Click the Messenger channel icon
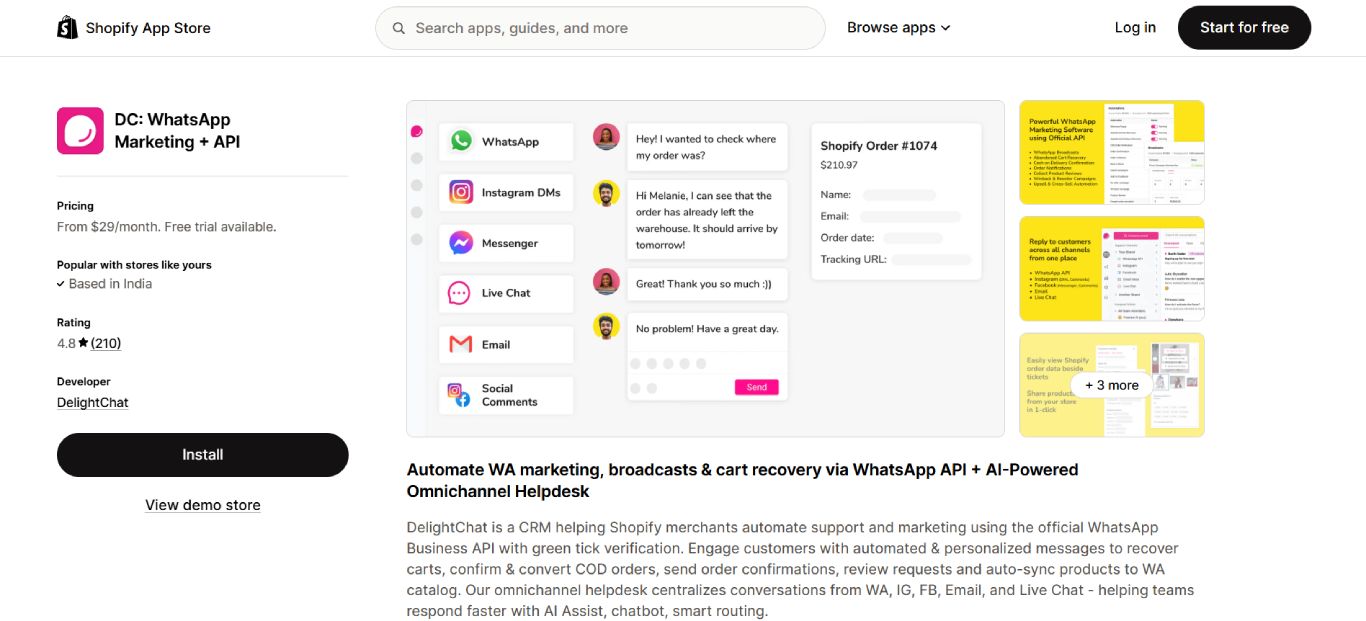The width and height of the screenshot is (1366, 621). coord(461,242)
